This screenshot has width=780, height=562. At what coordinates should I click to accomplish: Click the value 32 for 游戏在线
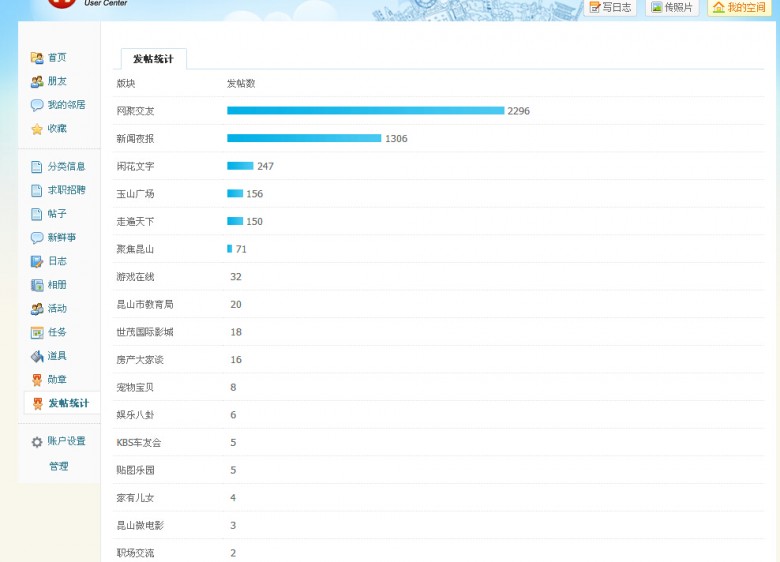[x=236, y=277]
